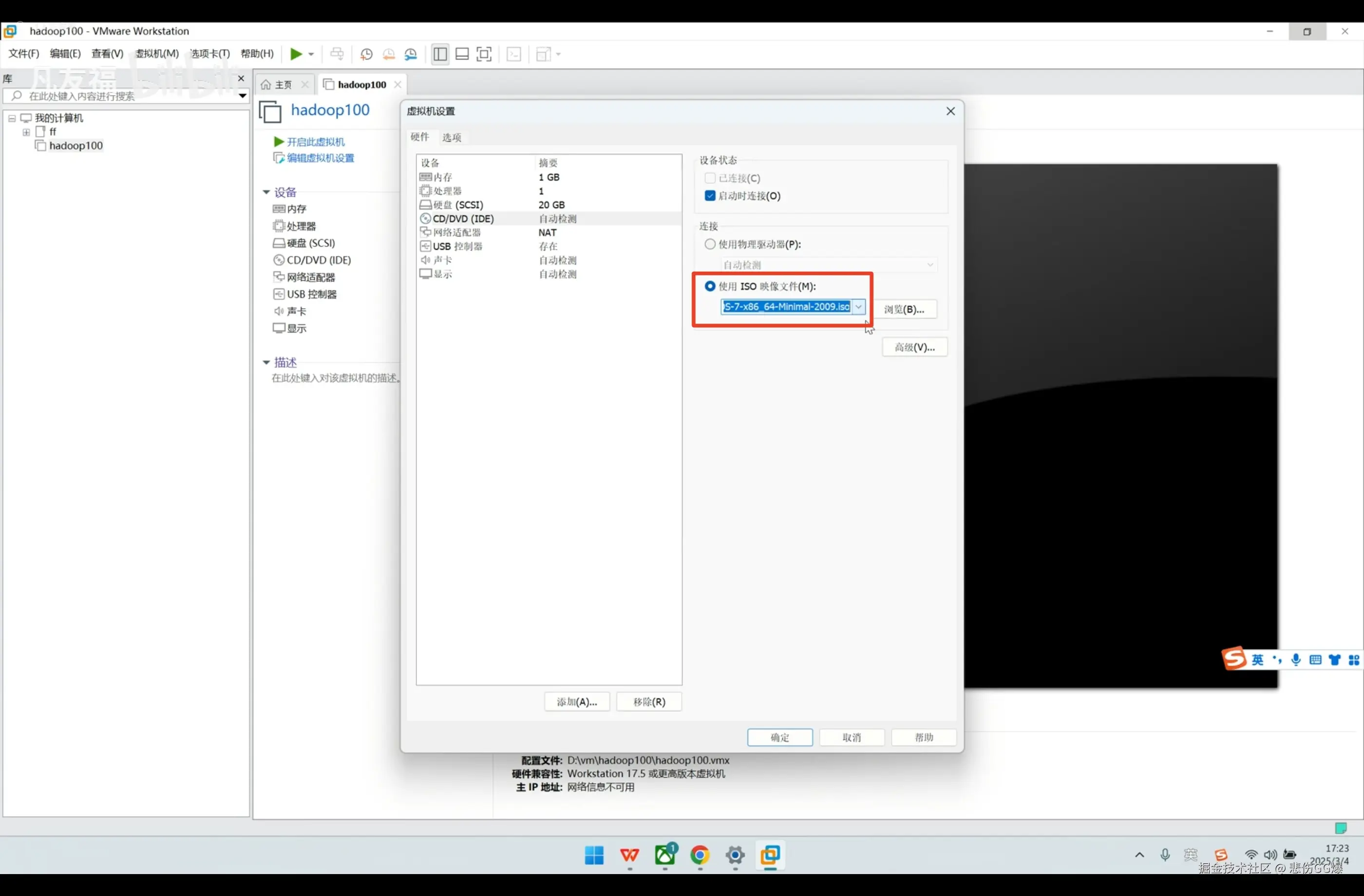Select CD/DVD (IDE) in the device list
Viewport: 1364px width, 896px height.
click(x=463, y=218)
